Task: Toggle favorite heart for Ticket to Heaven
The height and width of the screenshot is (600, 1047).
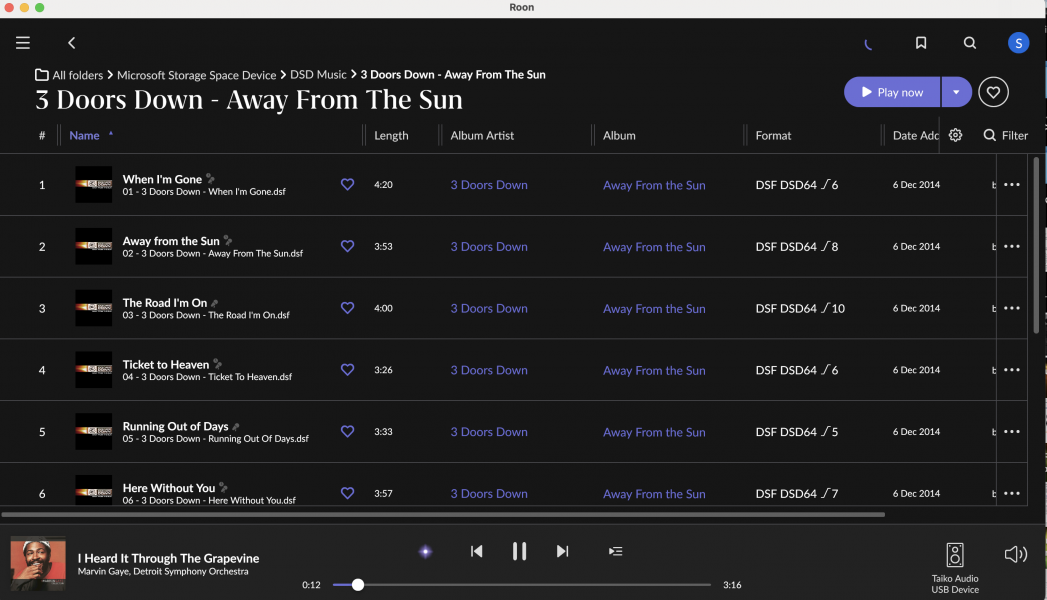Action: coord(347,370)
